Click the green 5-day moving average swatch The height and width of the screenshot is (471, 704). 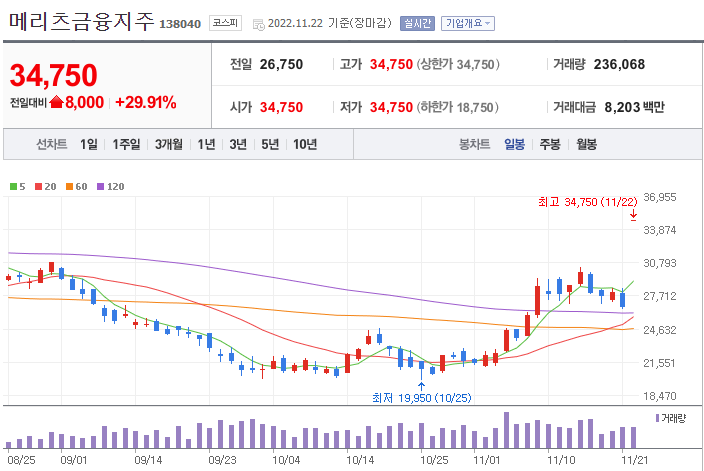pos(13,187)
